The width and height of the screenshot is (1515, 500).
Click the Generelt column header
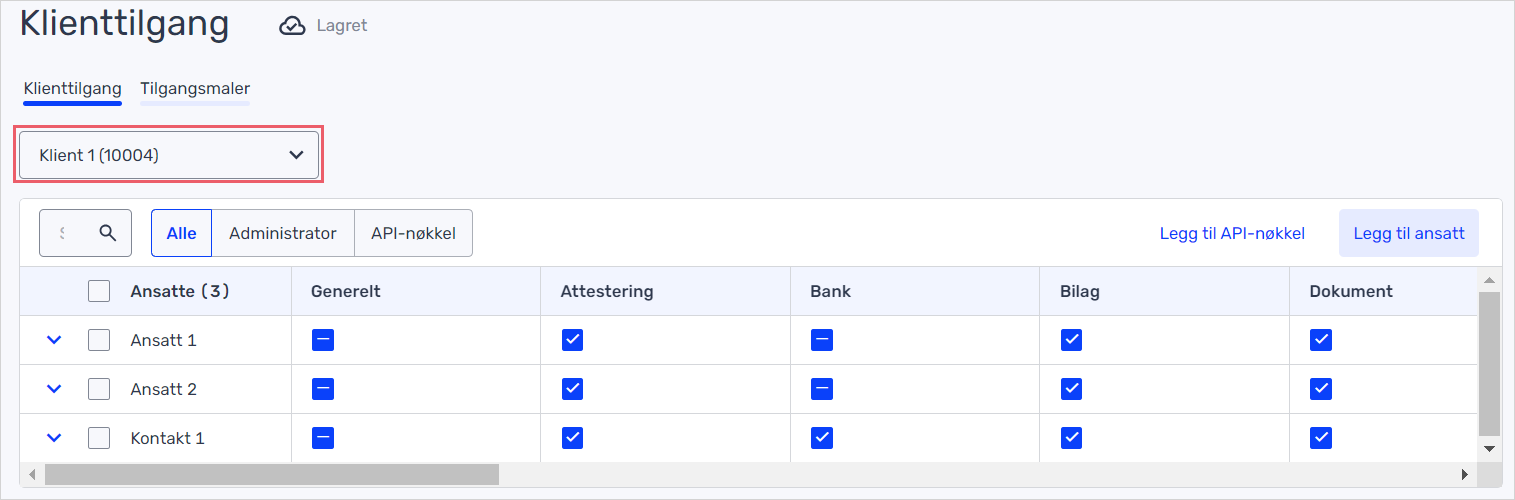[346, 291]
